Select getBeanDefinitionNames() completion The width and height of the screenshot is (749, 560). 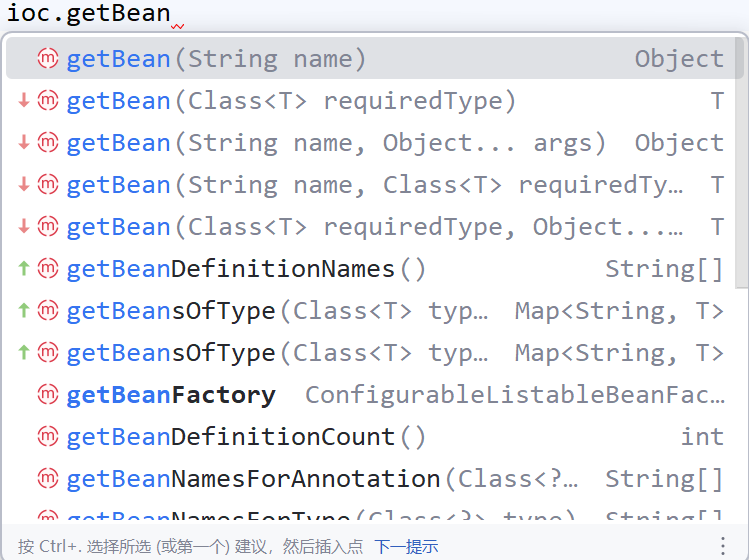coord(371,269)
